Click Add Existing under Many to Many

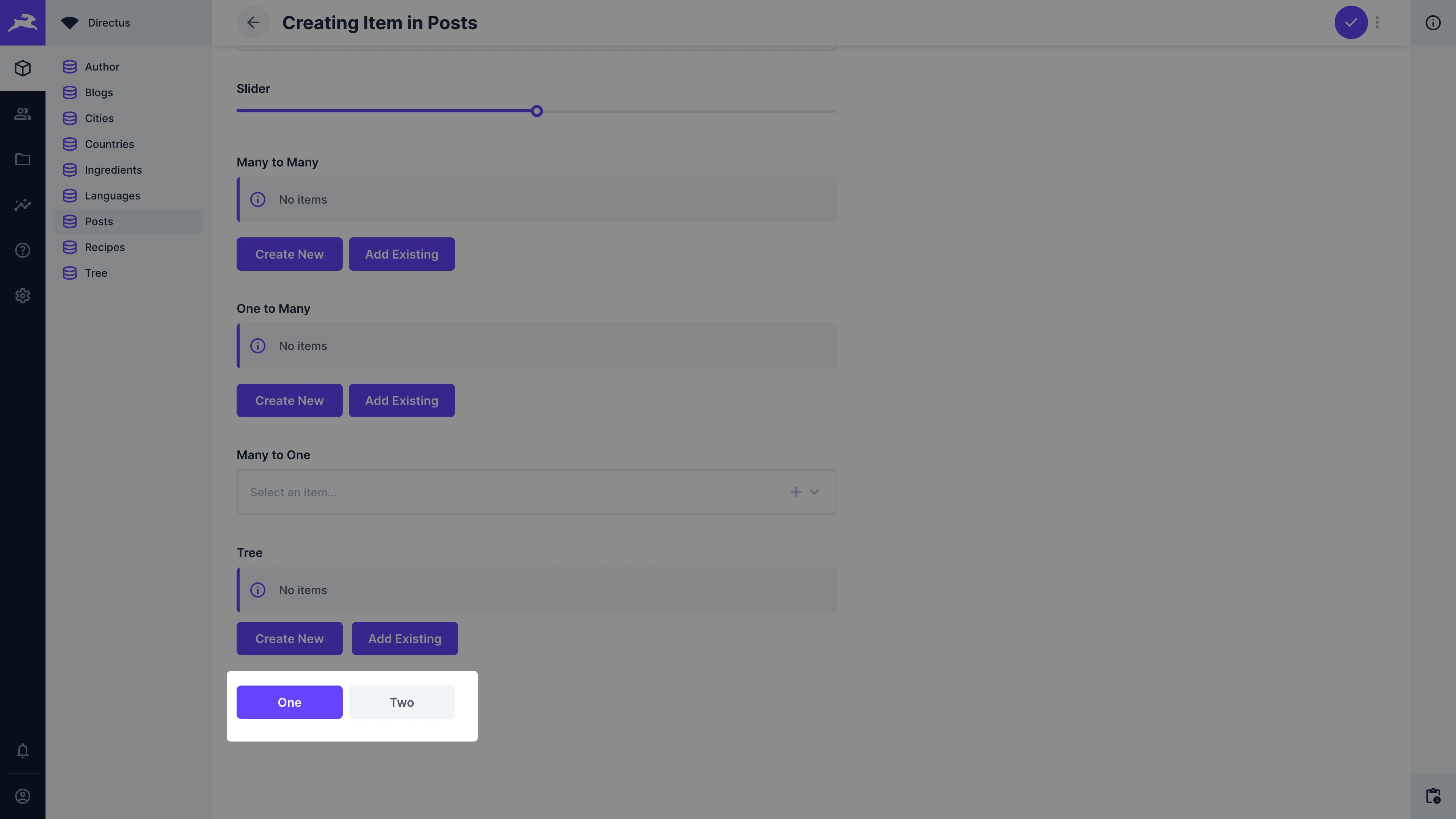click(x=401, y=254)
